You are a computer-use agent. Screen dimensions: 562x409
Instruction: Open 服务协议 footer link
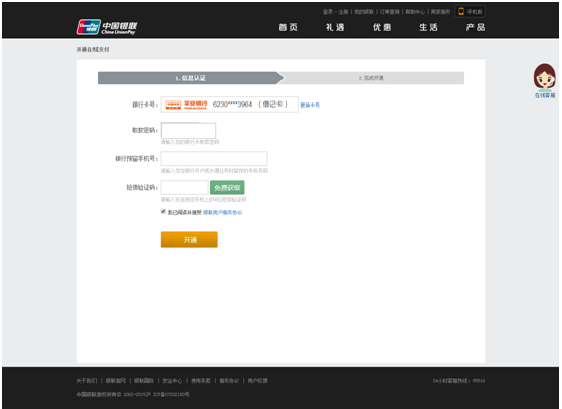click(x=229, y=381)
